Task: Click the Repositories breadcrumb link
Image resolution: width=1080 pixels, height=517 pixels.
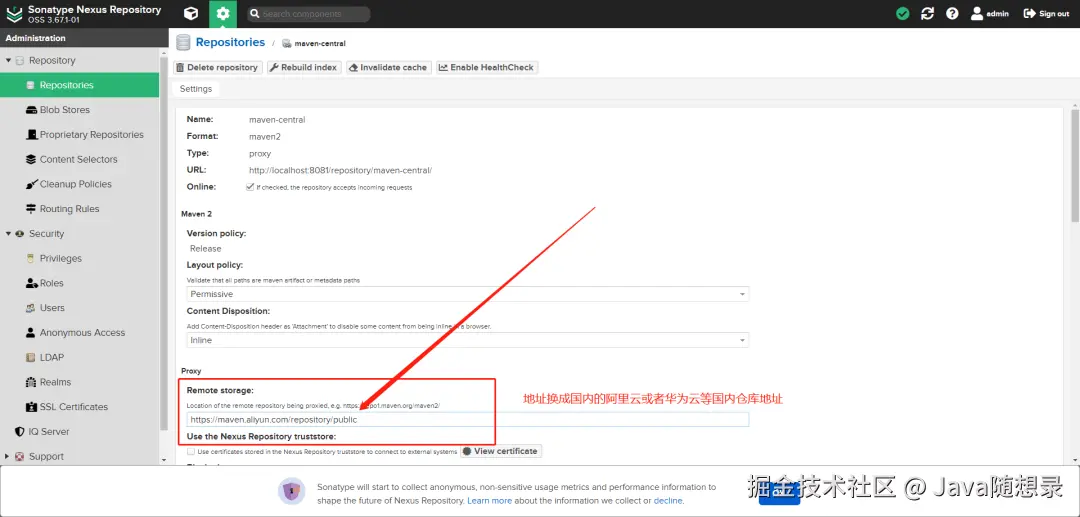Action: tap(230, 43)
